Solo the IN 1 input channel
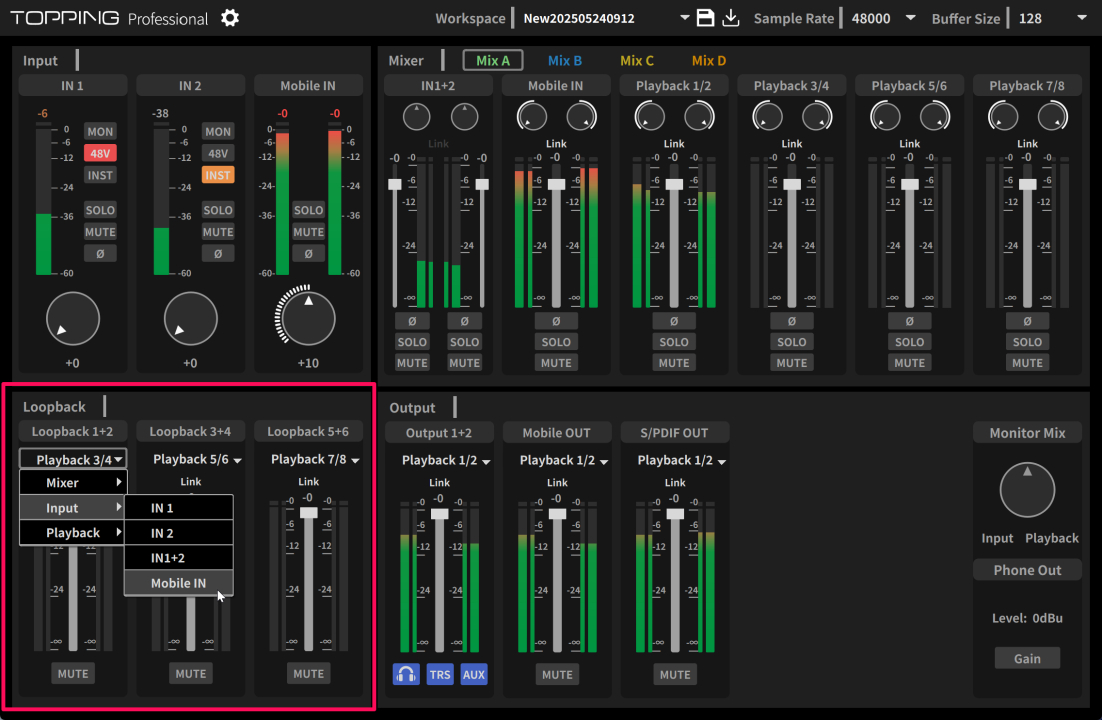1102x720 pixels. tap(100, 210)
